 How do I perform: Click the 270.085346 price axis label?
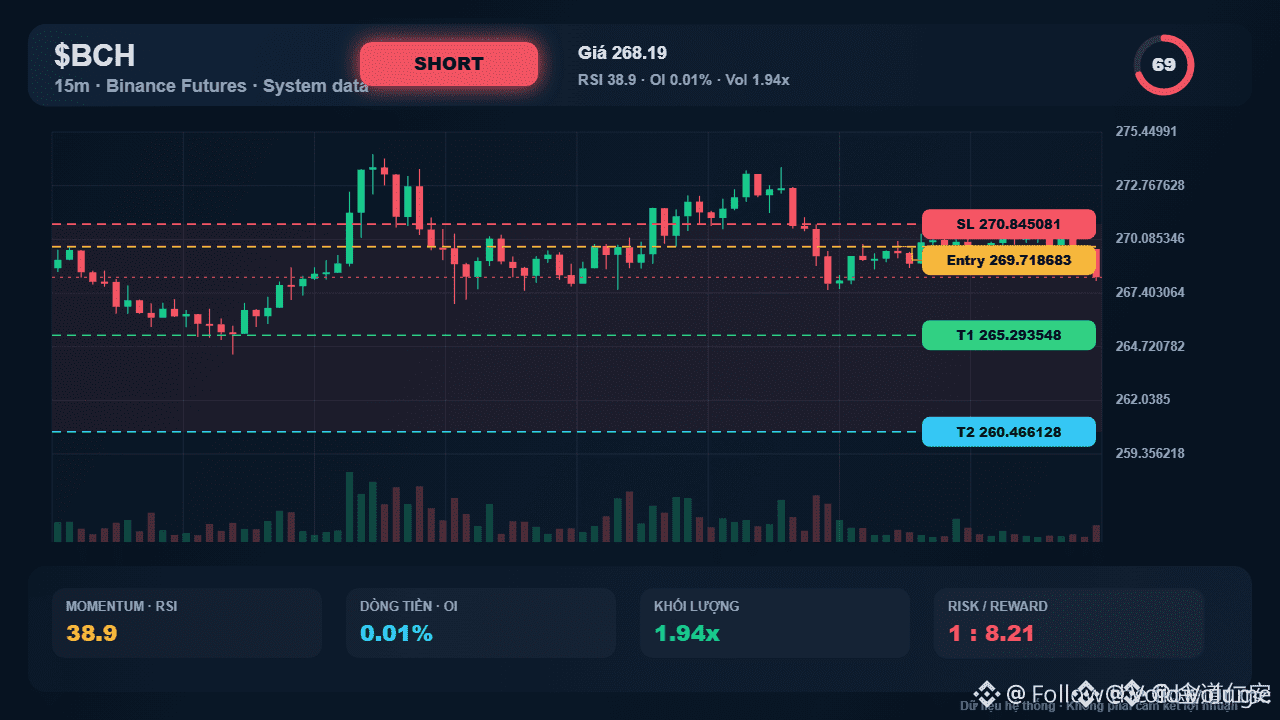1150,239
